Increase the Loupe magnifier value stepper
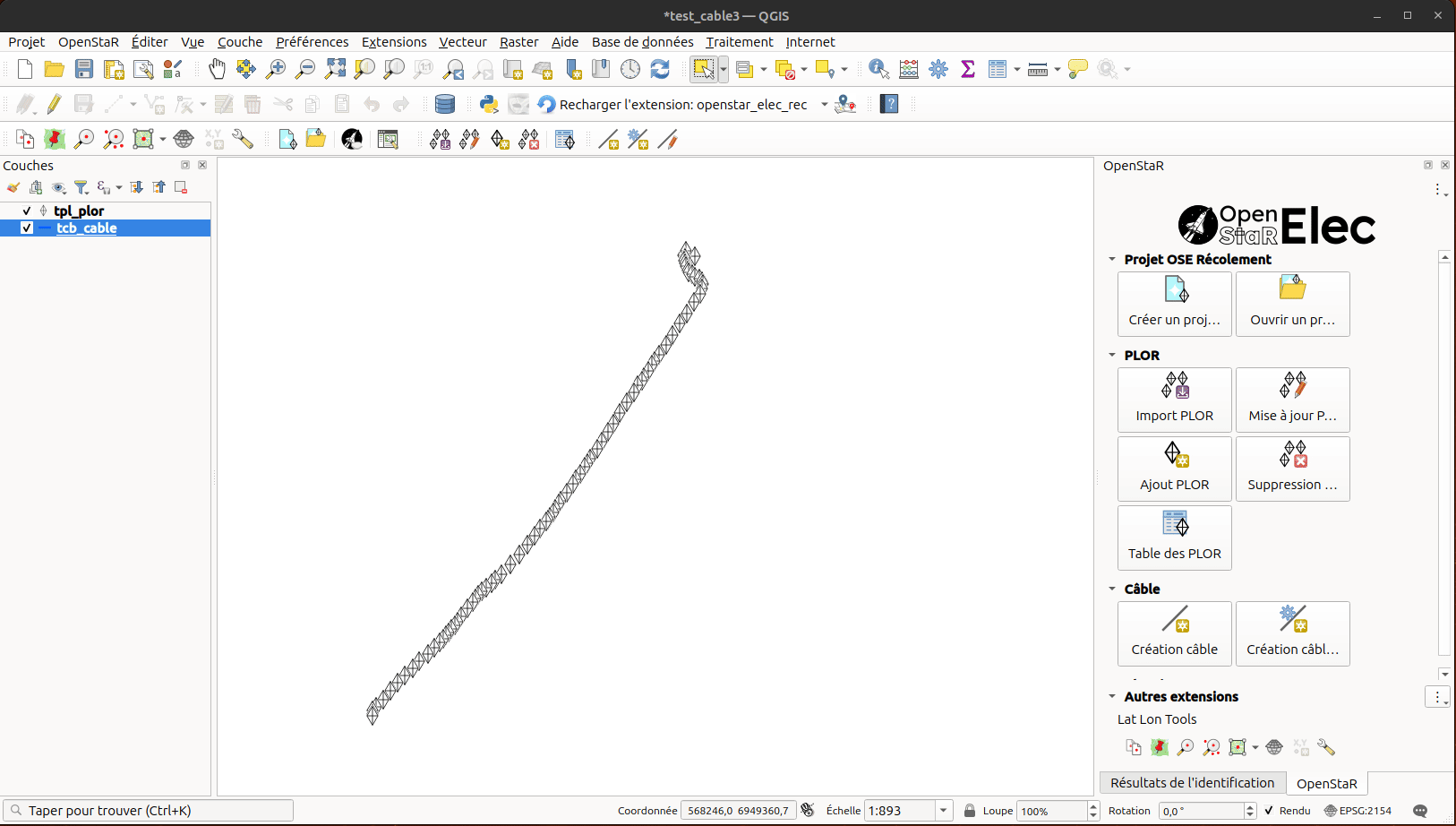 pyautogui.click(x=1093, y=806)
